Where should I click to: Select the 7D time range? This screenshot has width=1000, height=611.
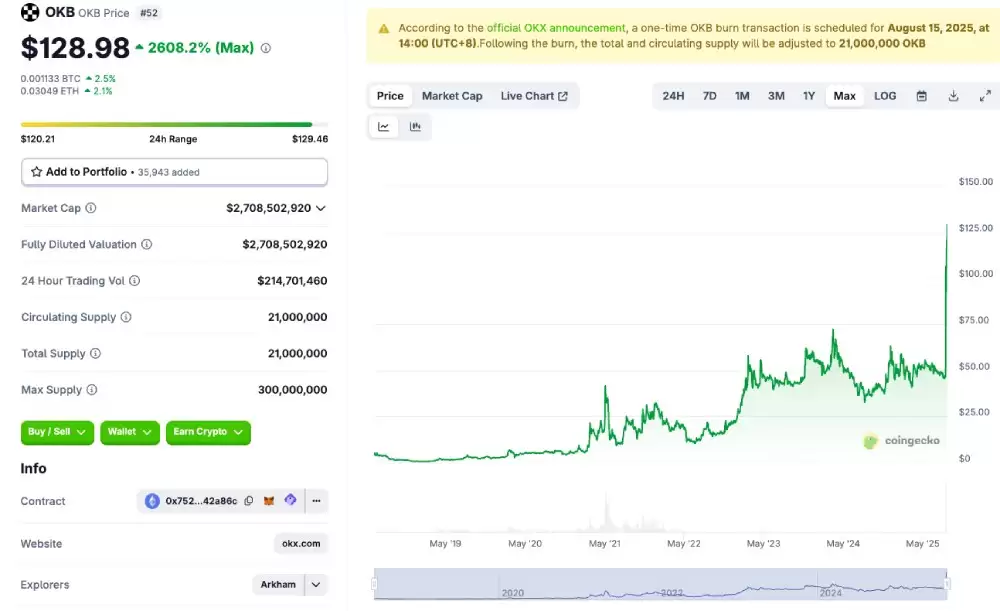point(709,96)
